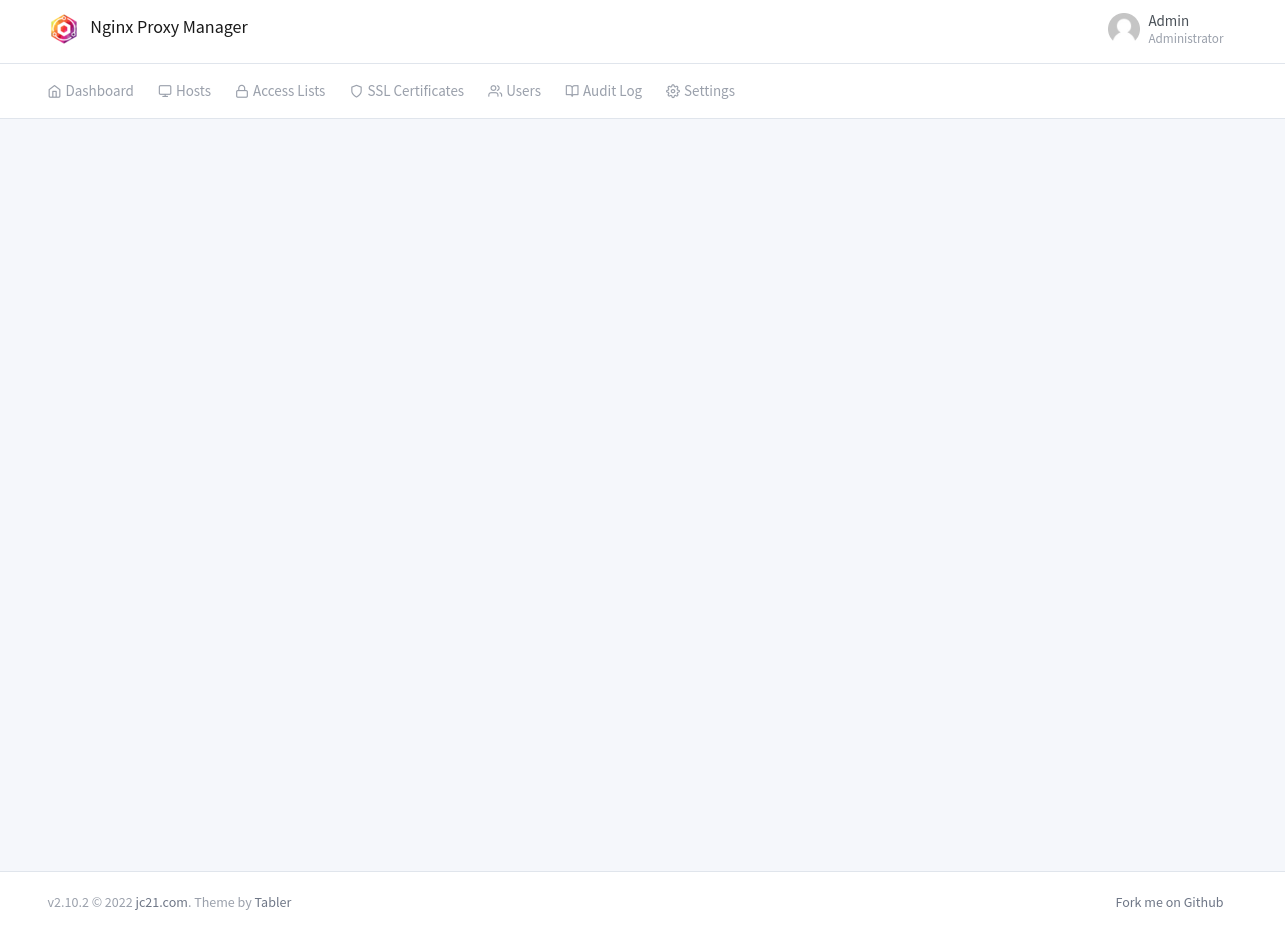This screenshot has height=932, width=1285.
Task: Open the Tabler theme link
Action: [x=273, y=902]
